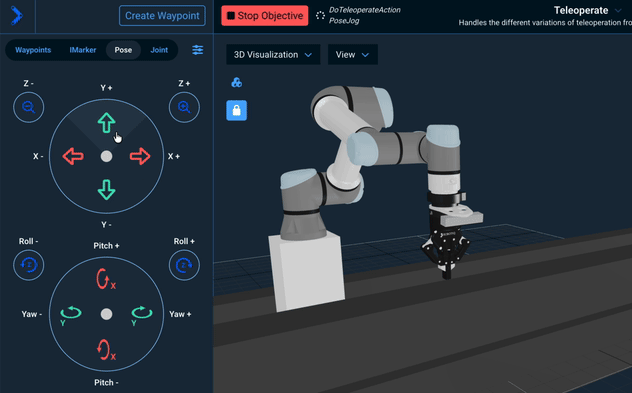Switch to the Waypoints tab
Viewport: 632px width, 393px height.
click(33, 50)
